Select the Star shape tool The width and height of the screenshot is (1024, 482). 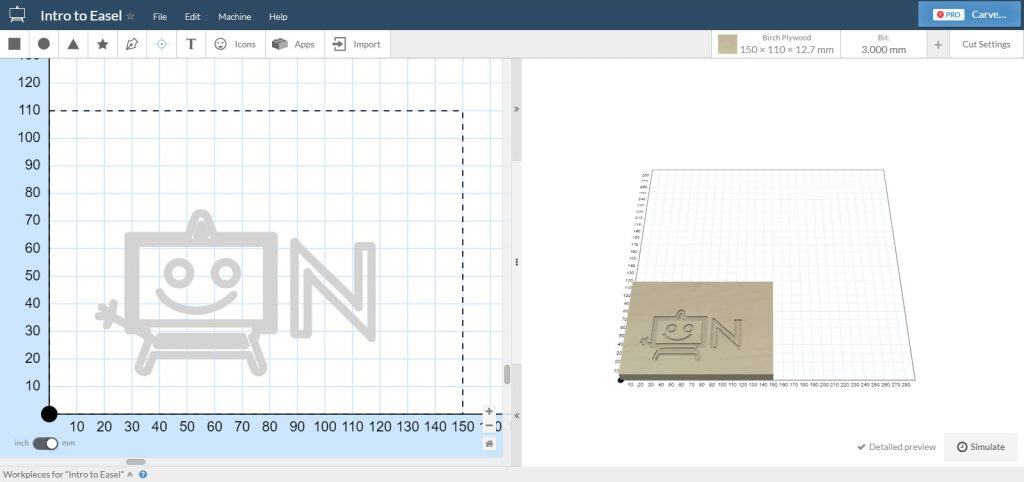click(x=103, y=44)
